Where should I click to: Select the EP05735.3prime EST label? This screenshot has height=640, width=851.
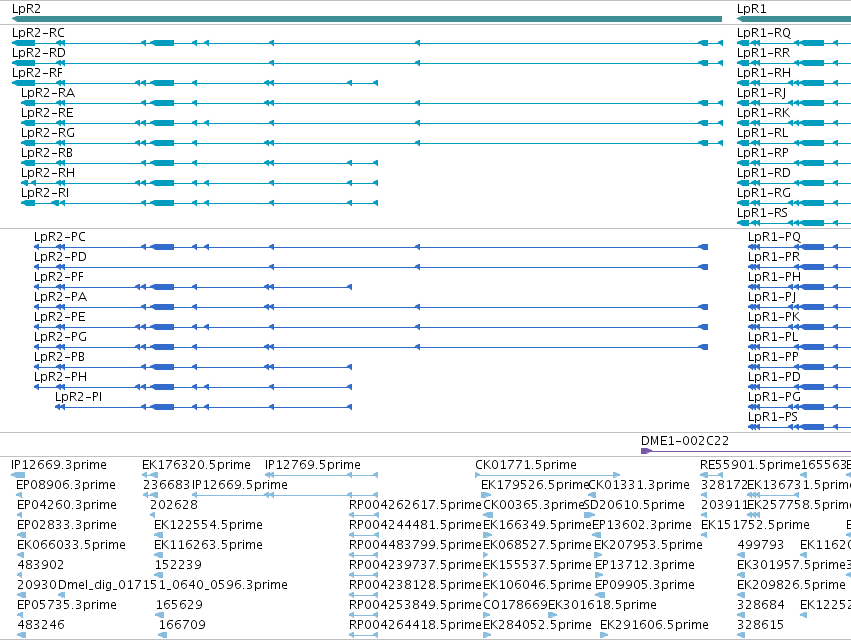click(67, 605)
